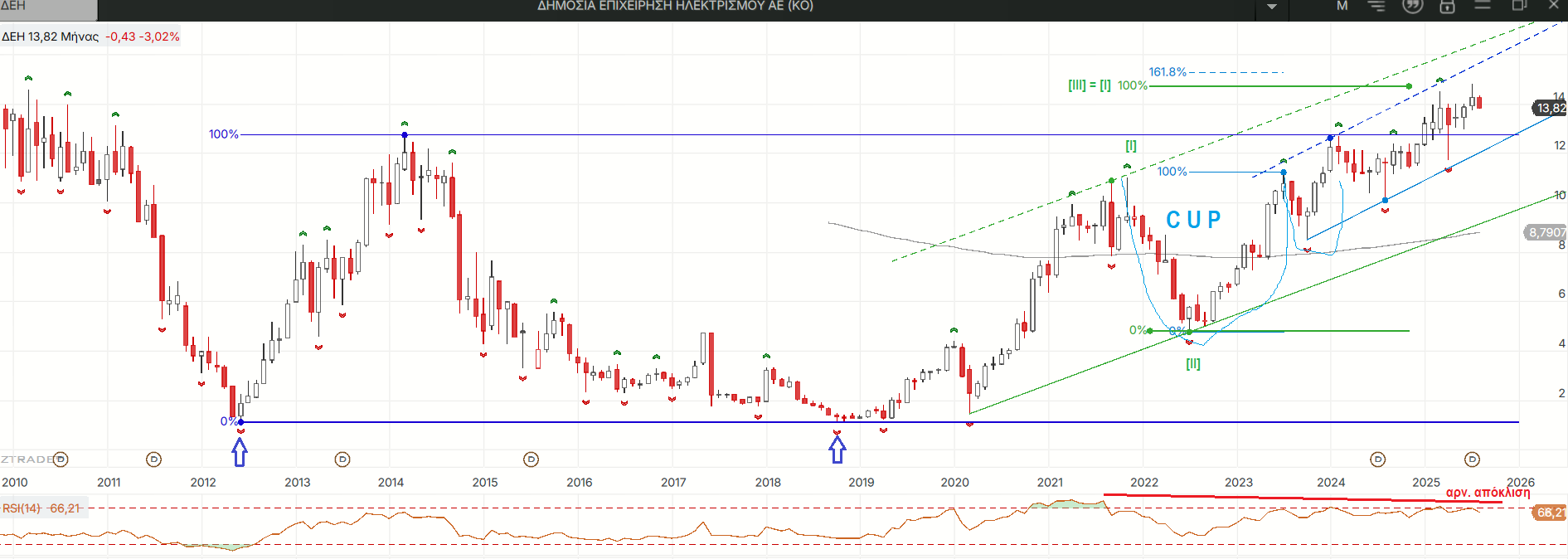Click the blue 100% level label near 2012
This screenshot has height=559, width=1568.
223,134
